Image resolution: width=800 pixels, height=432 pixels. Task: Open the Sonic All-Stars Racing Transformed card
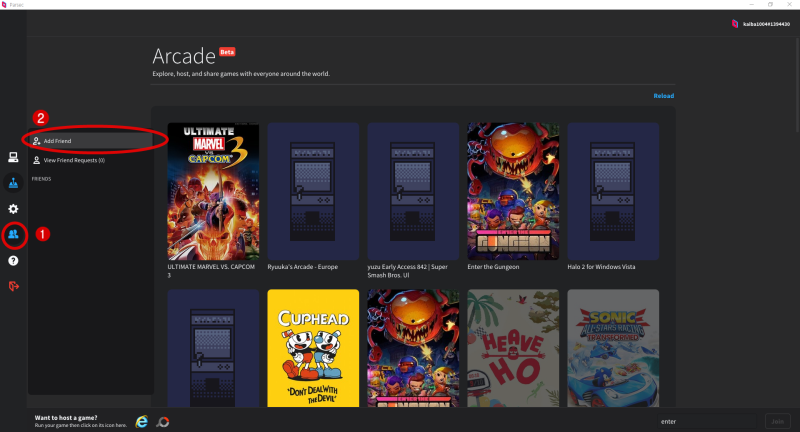coord(613,348)
